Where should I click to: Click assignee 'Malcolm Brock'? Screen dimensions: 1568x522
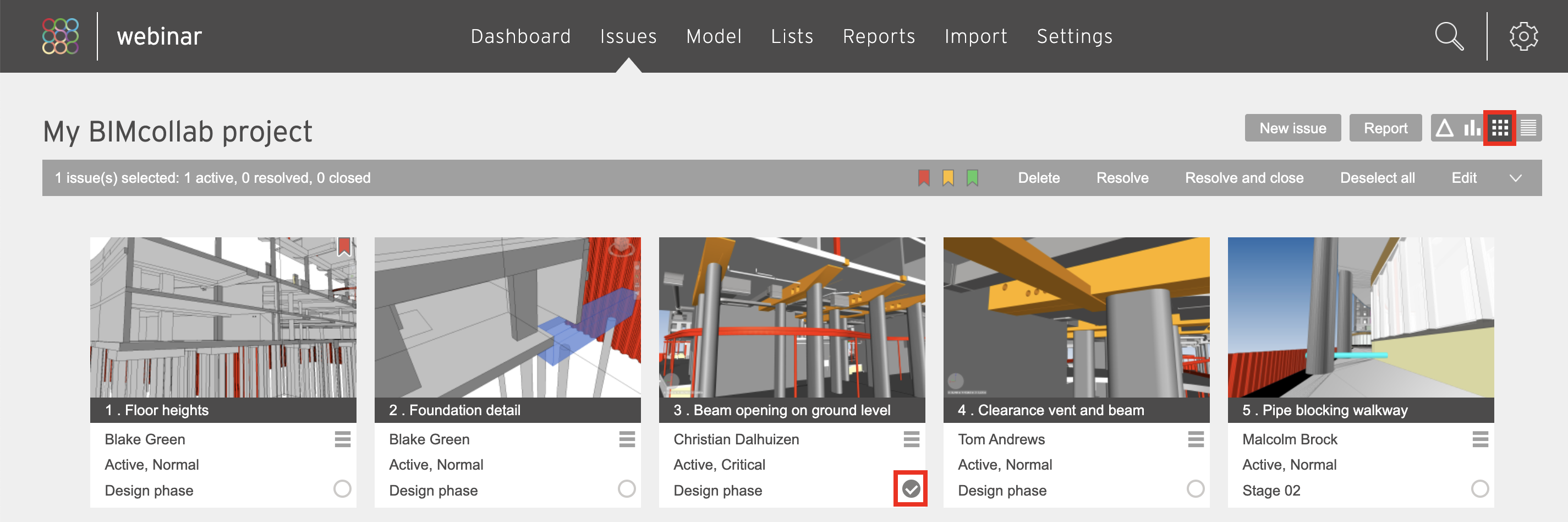(1289, 439)
